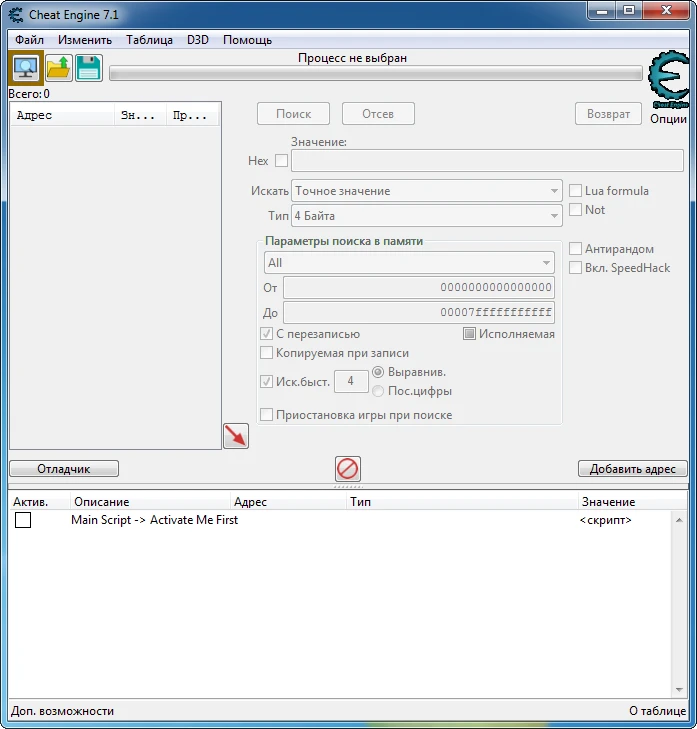Close the Cheat Engine window
Image resolution: width=697 pixels, height=729 pixels.
(666, 10)
